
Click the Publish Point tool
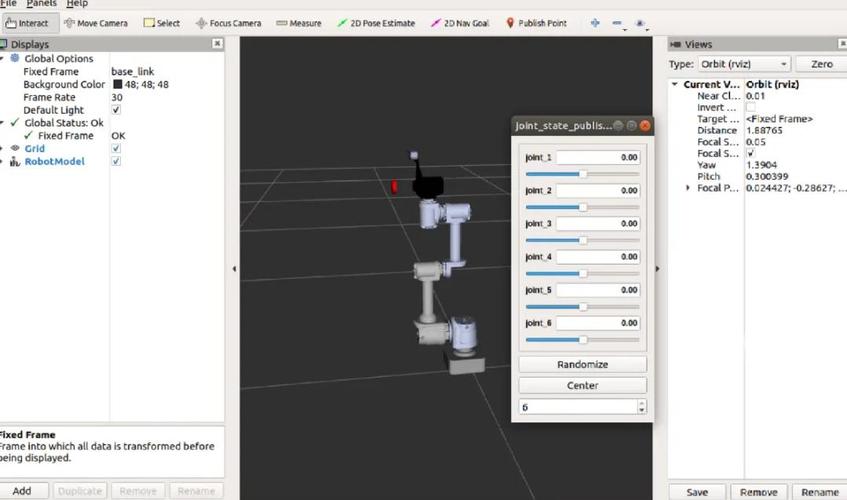536,23
